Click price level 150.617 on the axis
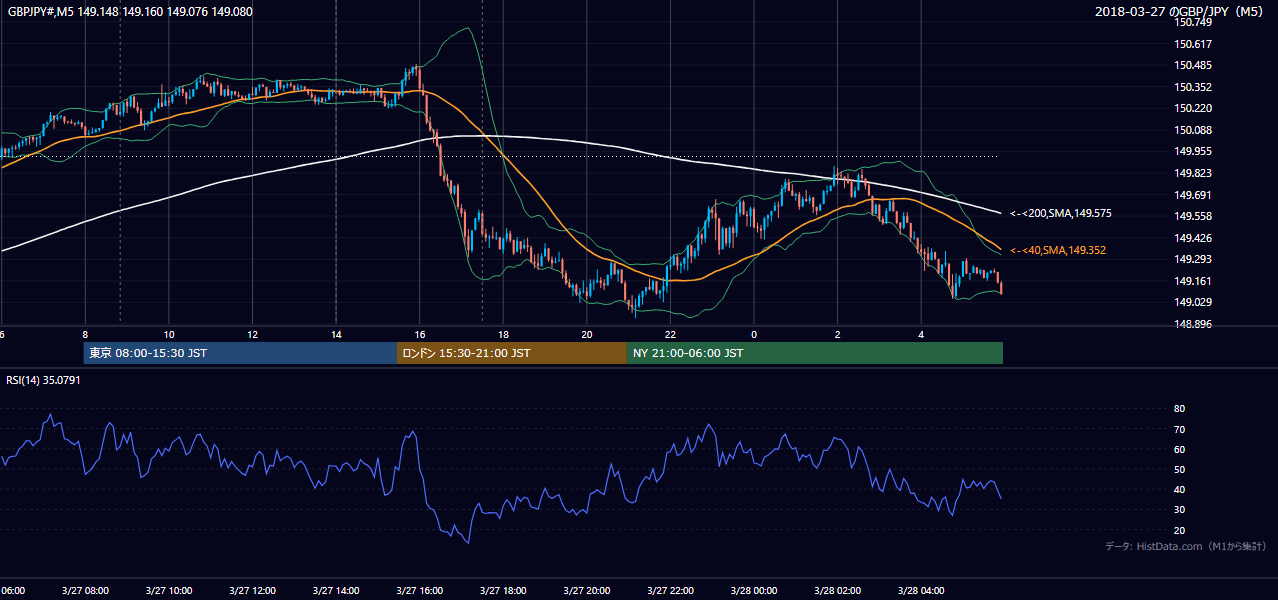This screenshot has height=600, width=1278. pos(1195,44)
